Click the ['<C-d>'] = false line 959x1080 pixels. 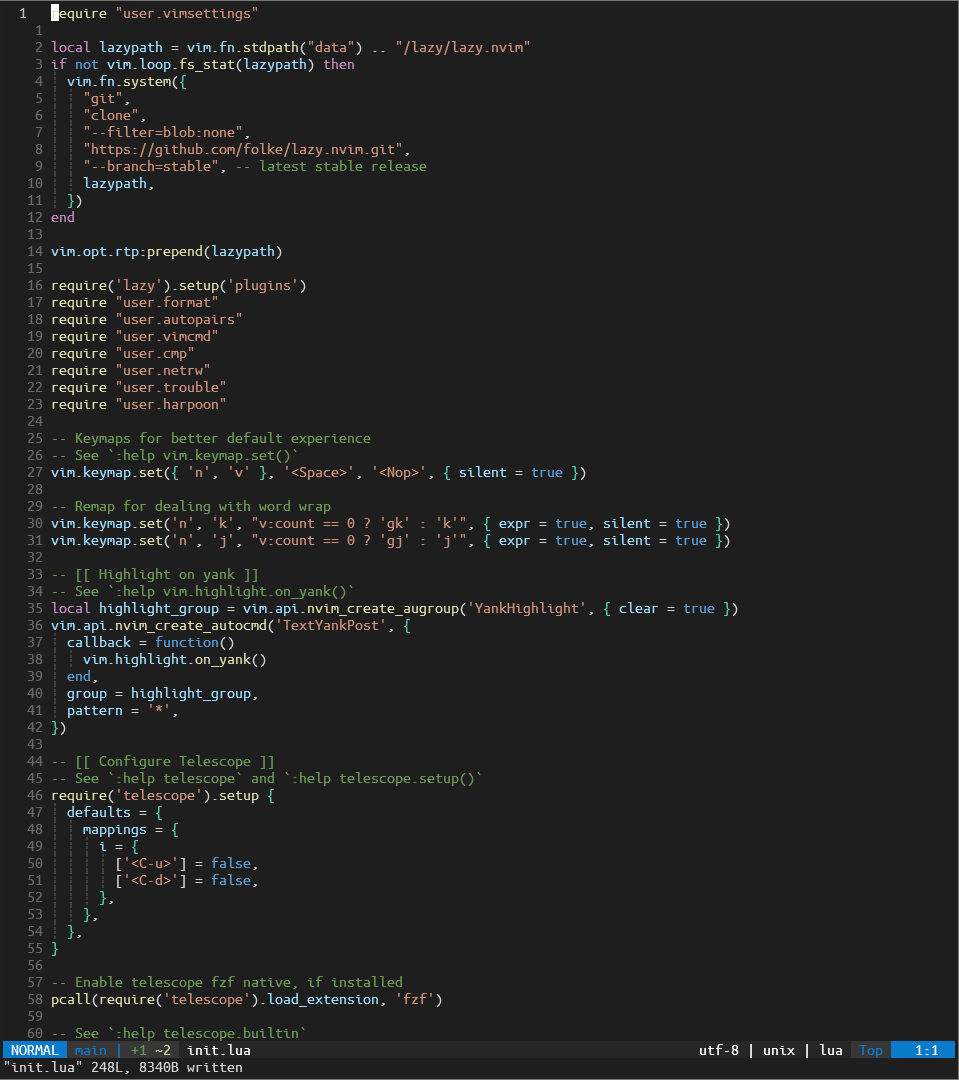point(187,880)
